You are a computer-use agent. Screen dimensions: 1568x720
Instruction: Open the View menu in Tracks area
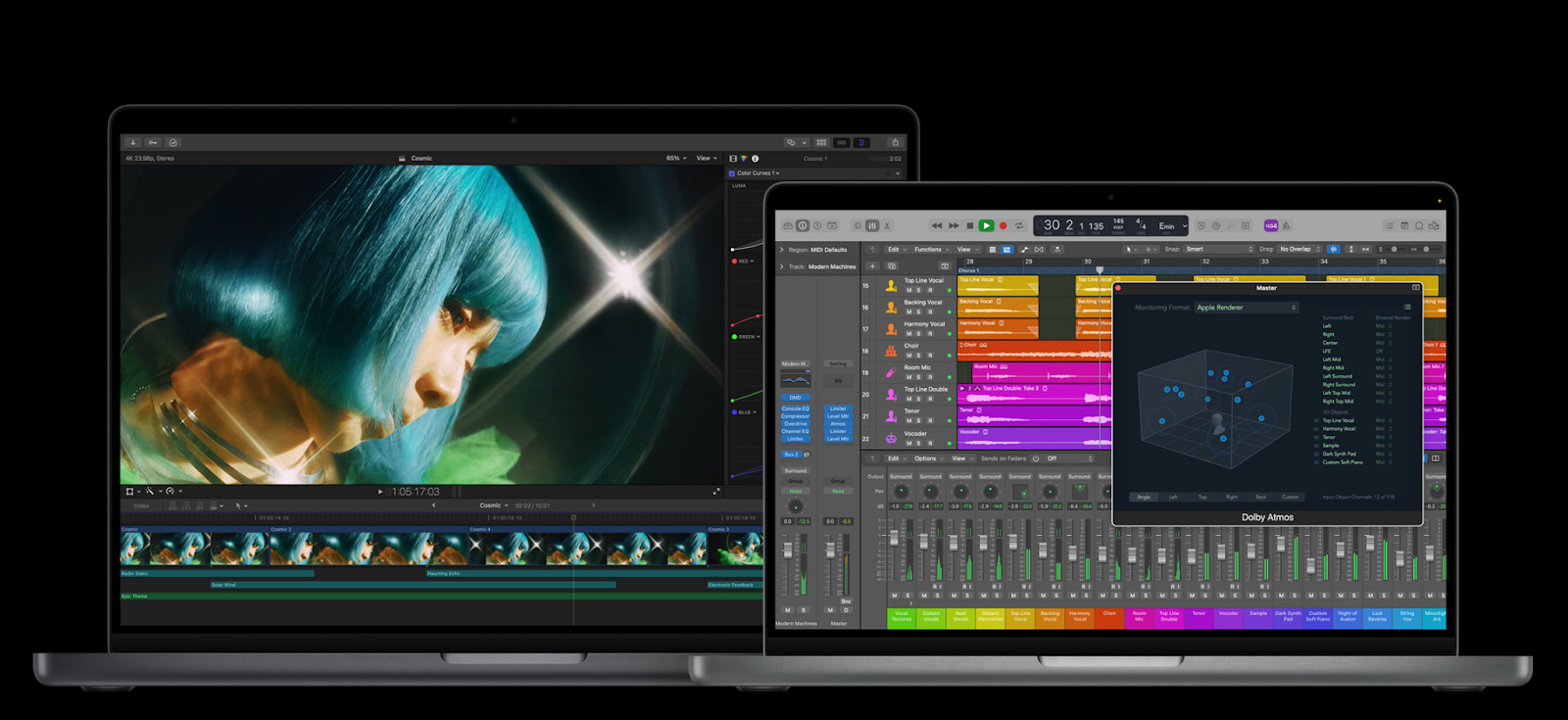tap(967, 249)
